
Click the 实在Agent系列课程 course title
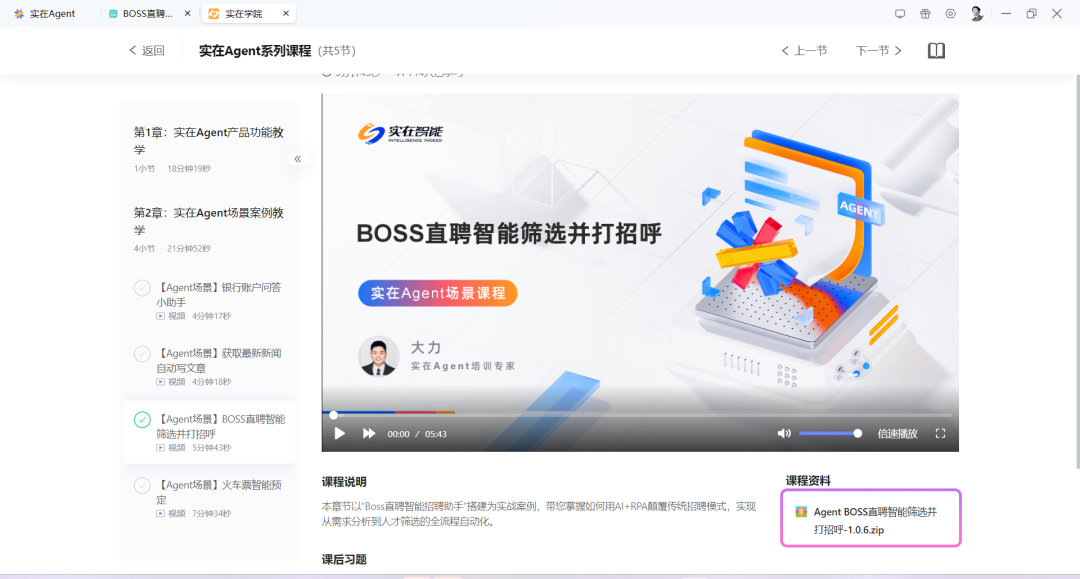255,50
